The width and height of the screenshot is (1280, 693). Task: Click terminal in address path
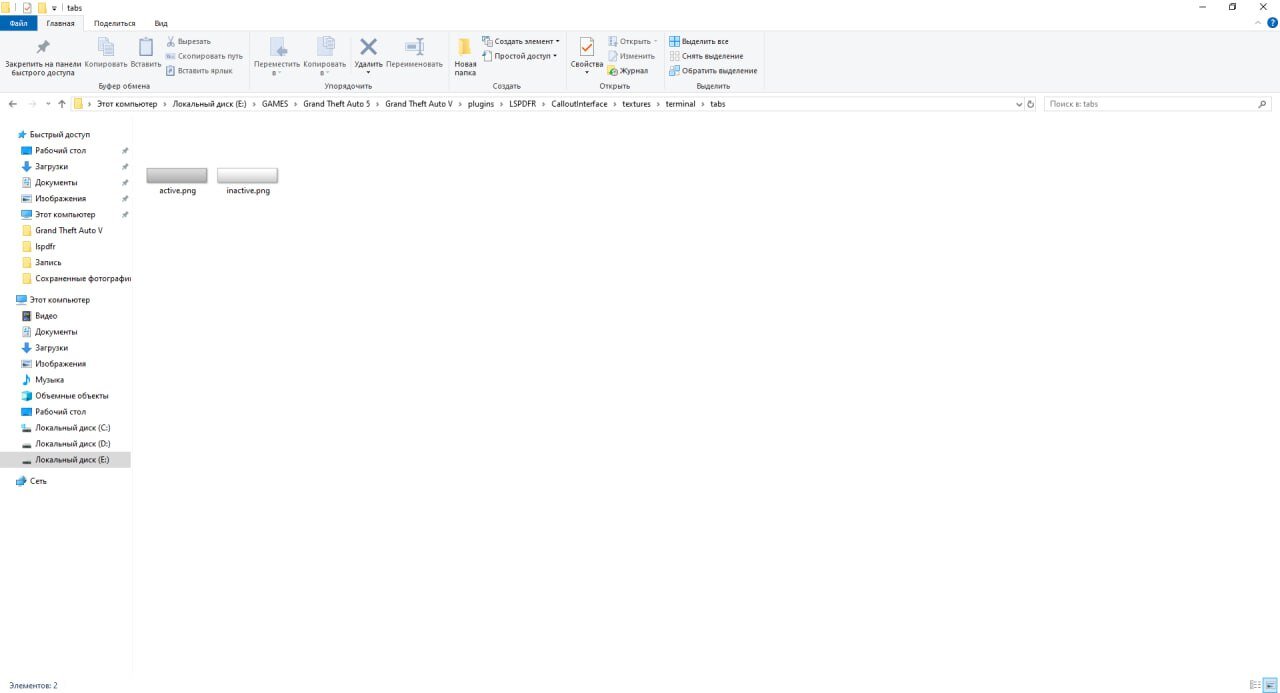pos(680,104)
